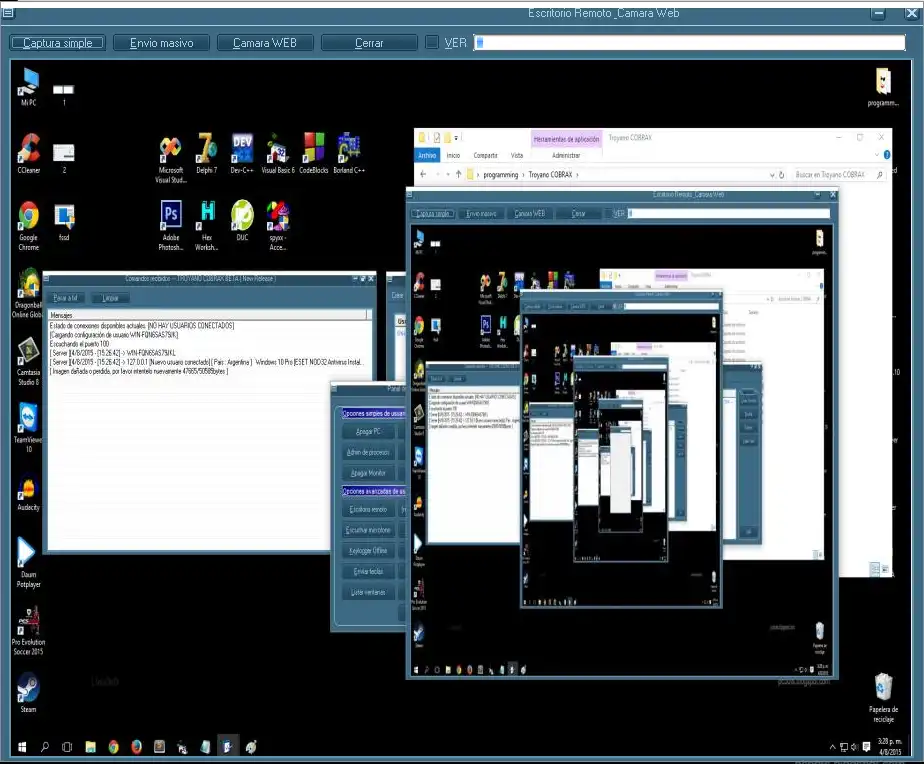This screenshot has height=764, width=924.
Task: Click the Explorer refresh button
Action: coord(781,175)
